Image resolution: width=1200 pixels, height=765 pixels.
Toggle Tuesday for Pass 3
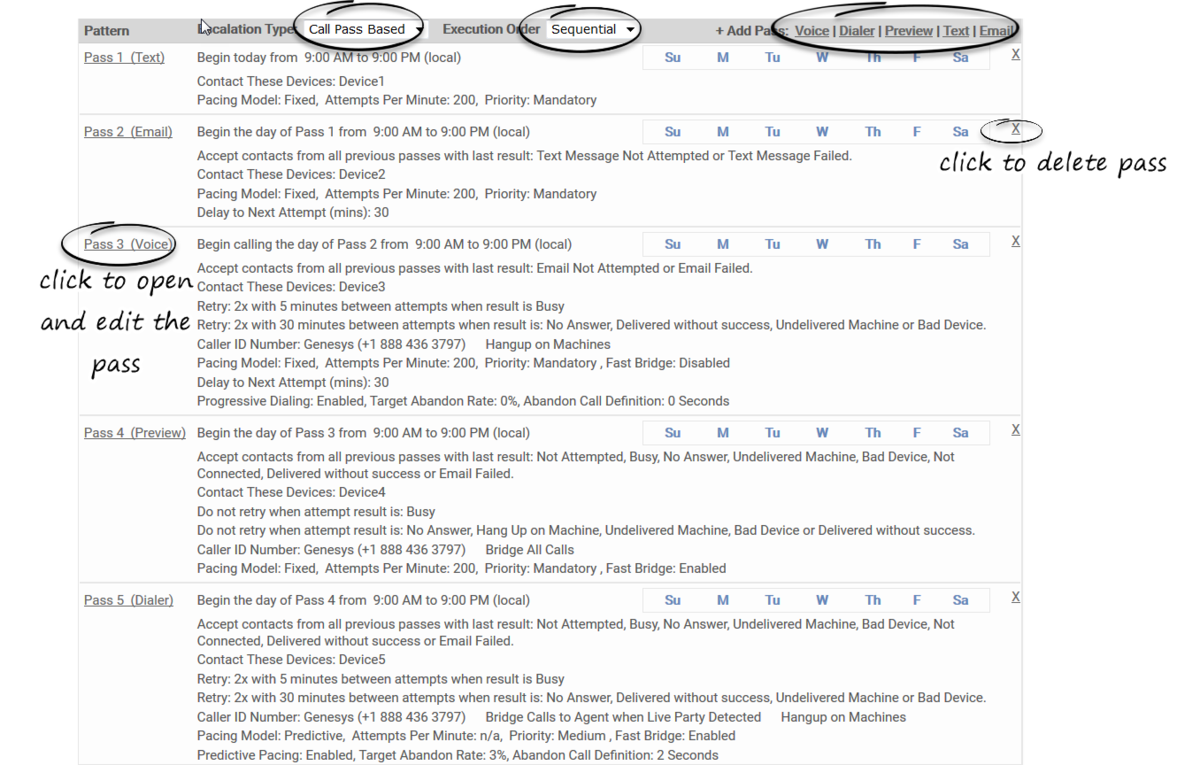tap(772, 245)
